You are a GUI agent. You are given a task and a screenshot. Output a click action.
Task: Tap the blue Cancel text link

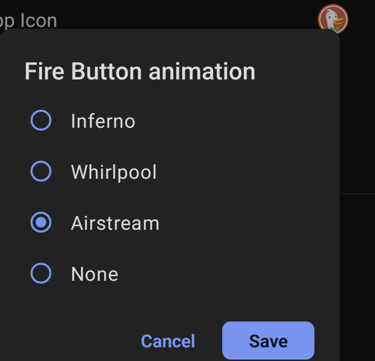[168, 341]
